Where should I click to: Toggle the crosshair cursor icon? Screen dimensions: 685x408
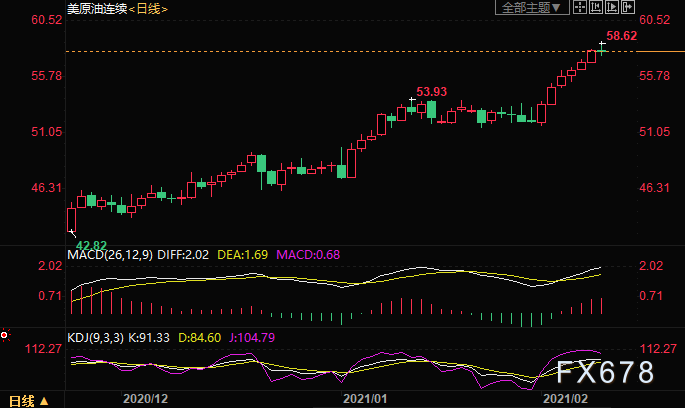[580, 7]
